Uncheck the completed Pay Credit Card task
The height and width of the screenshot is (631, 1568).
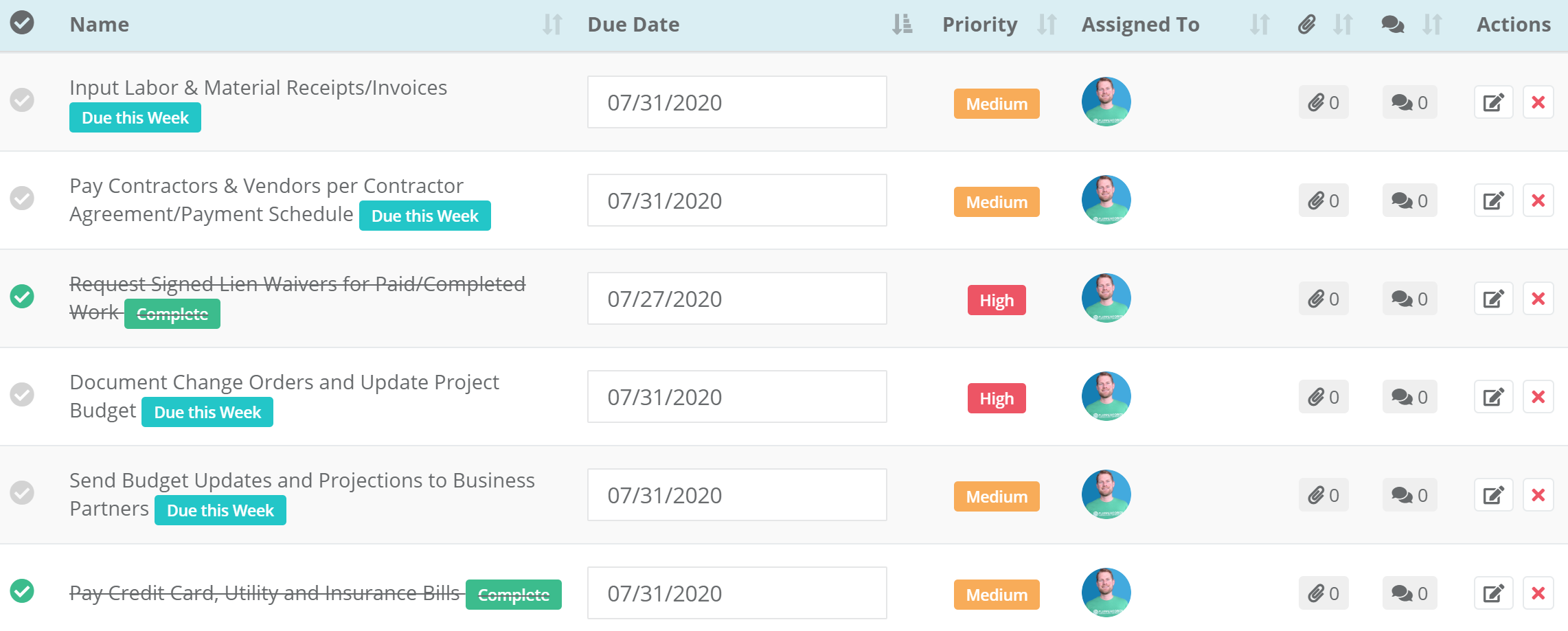[23, 593]
